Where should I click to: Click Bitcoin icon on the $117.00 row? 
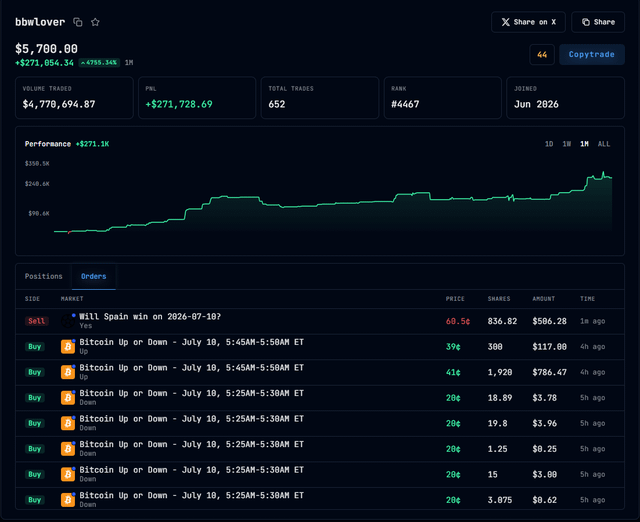pos(68,347)
